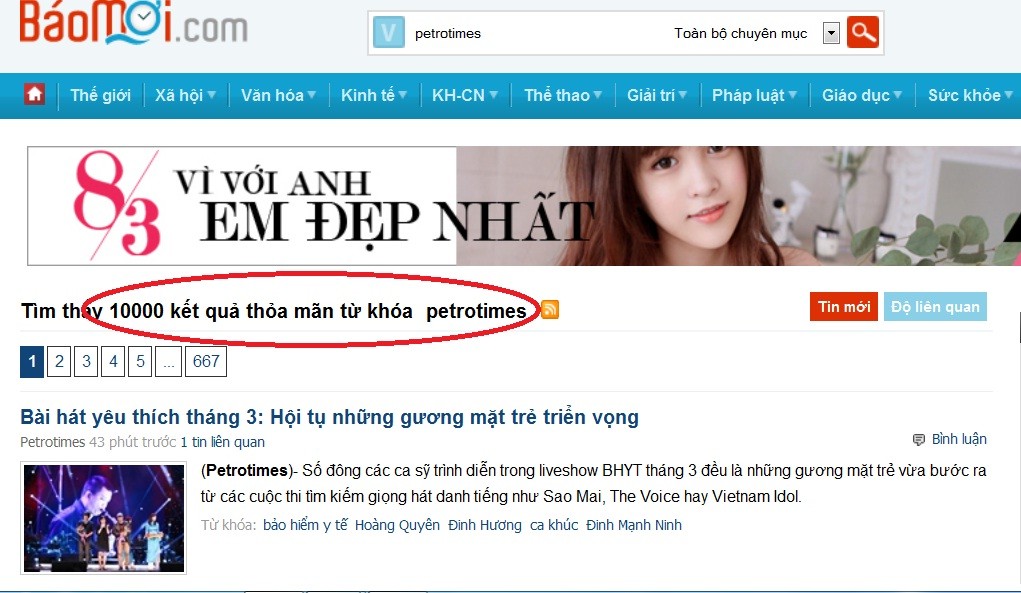
Task: Expand the Thể thao menu arrow
Action: coord(597,95)
